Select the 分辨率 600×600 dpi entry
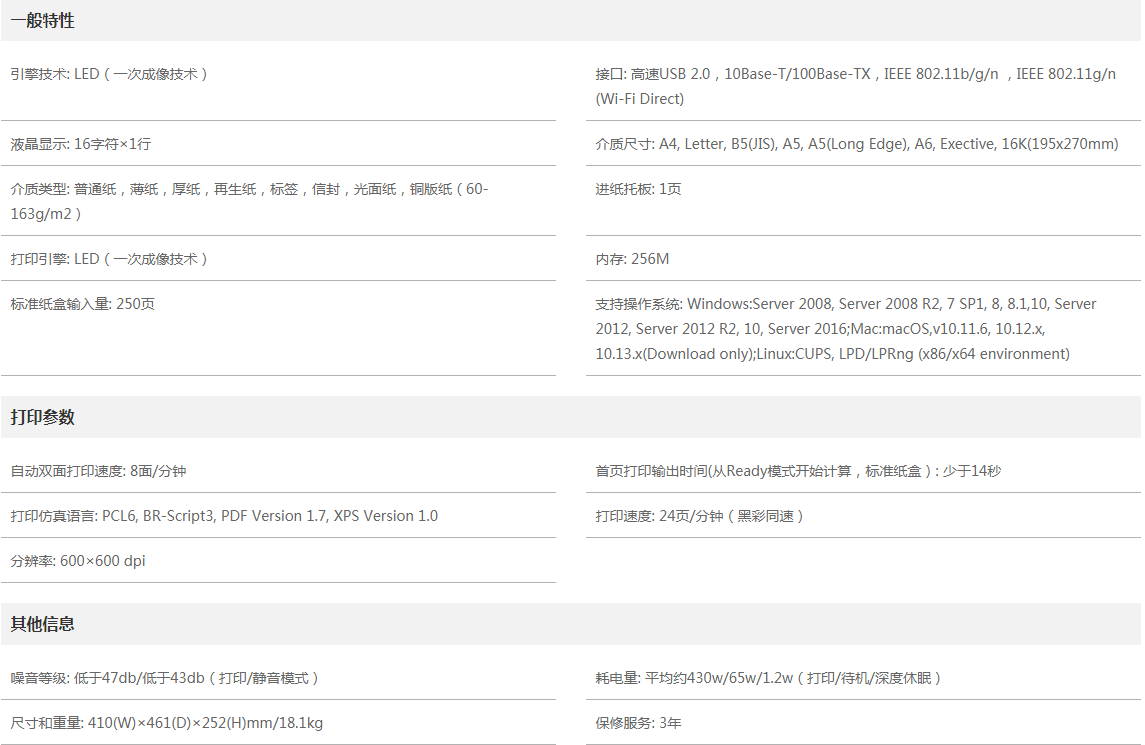This screenshot has width=1145, height=745. [x=78, y=561]
